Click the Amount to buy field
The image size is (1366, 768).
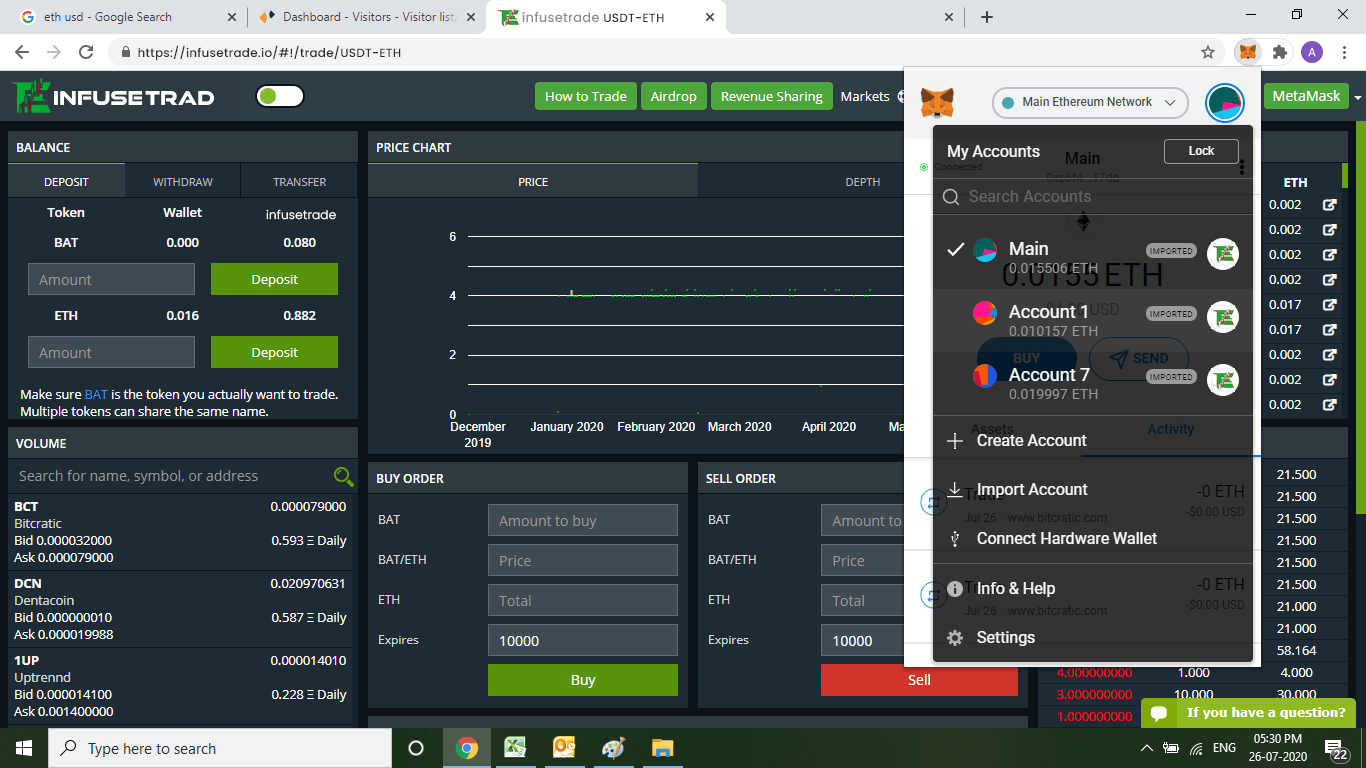pos(583,521)
